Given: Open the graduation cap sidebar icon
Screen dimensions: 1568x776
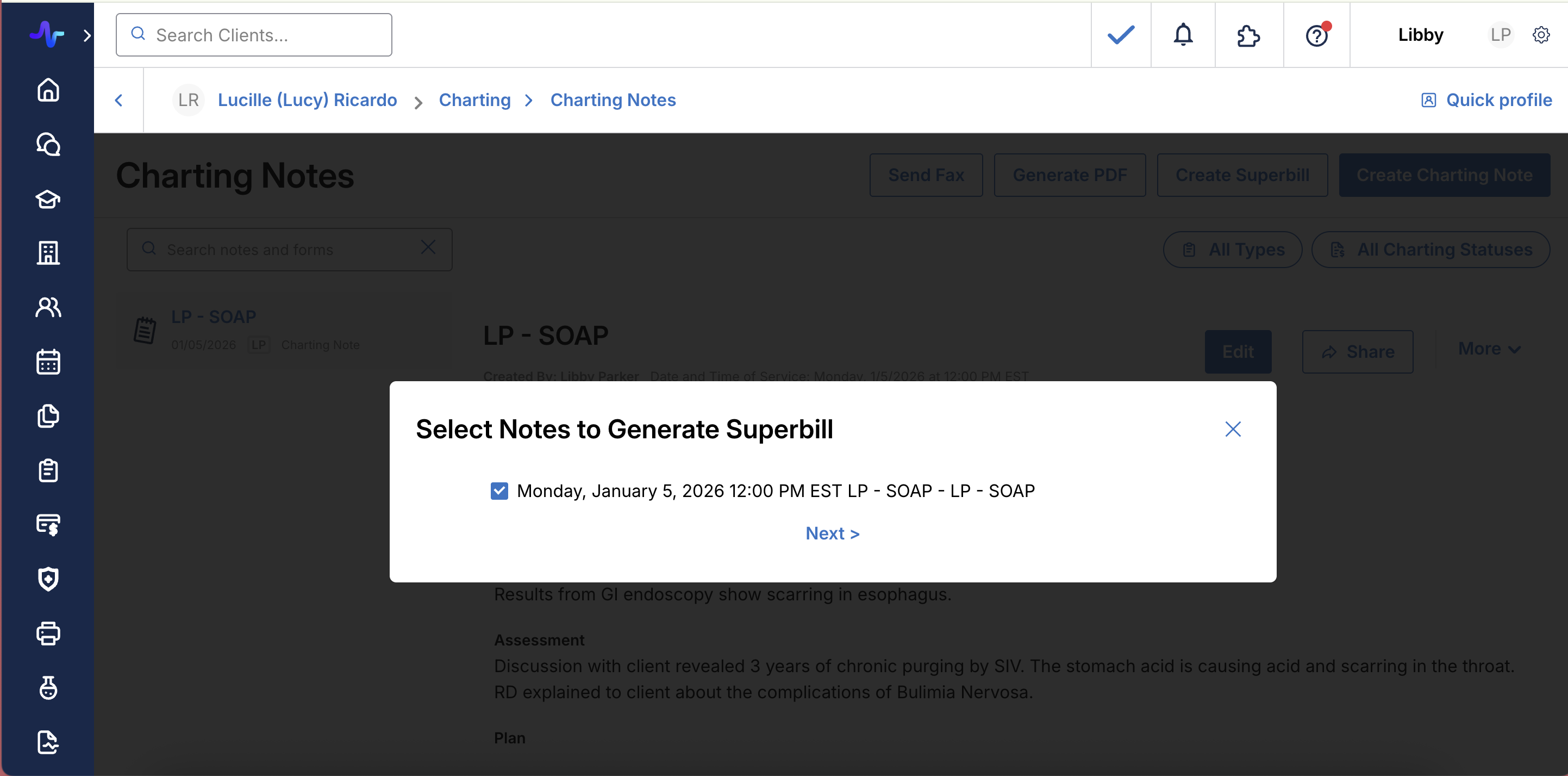Looking at the screenshot, I should (x=48, y=199).
